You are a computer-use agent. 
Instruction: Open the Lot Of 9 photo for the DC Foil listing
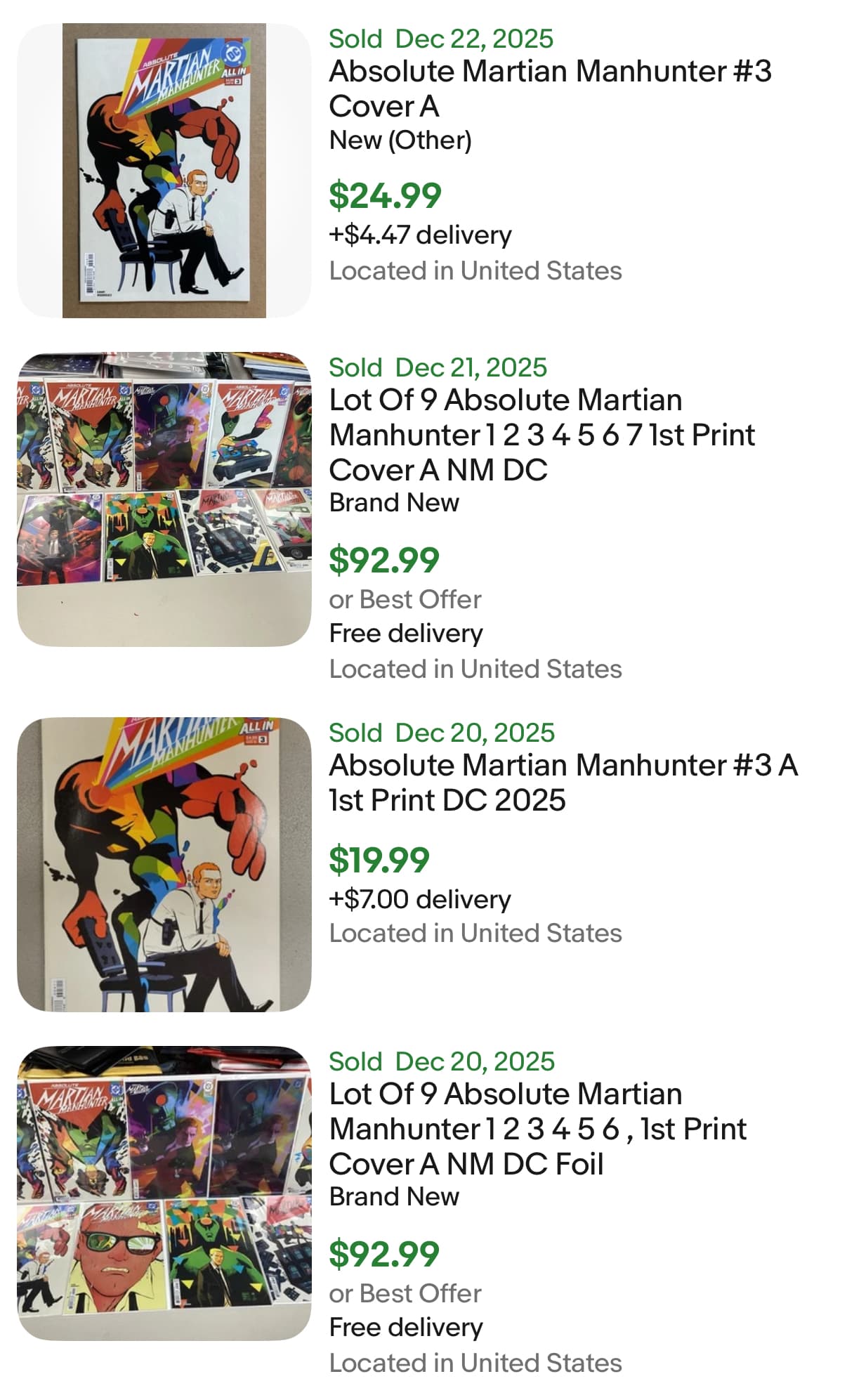pyautogui.click(x=164, y=1193)
